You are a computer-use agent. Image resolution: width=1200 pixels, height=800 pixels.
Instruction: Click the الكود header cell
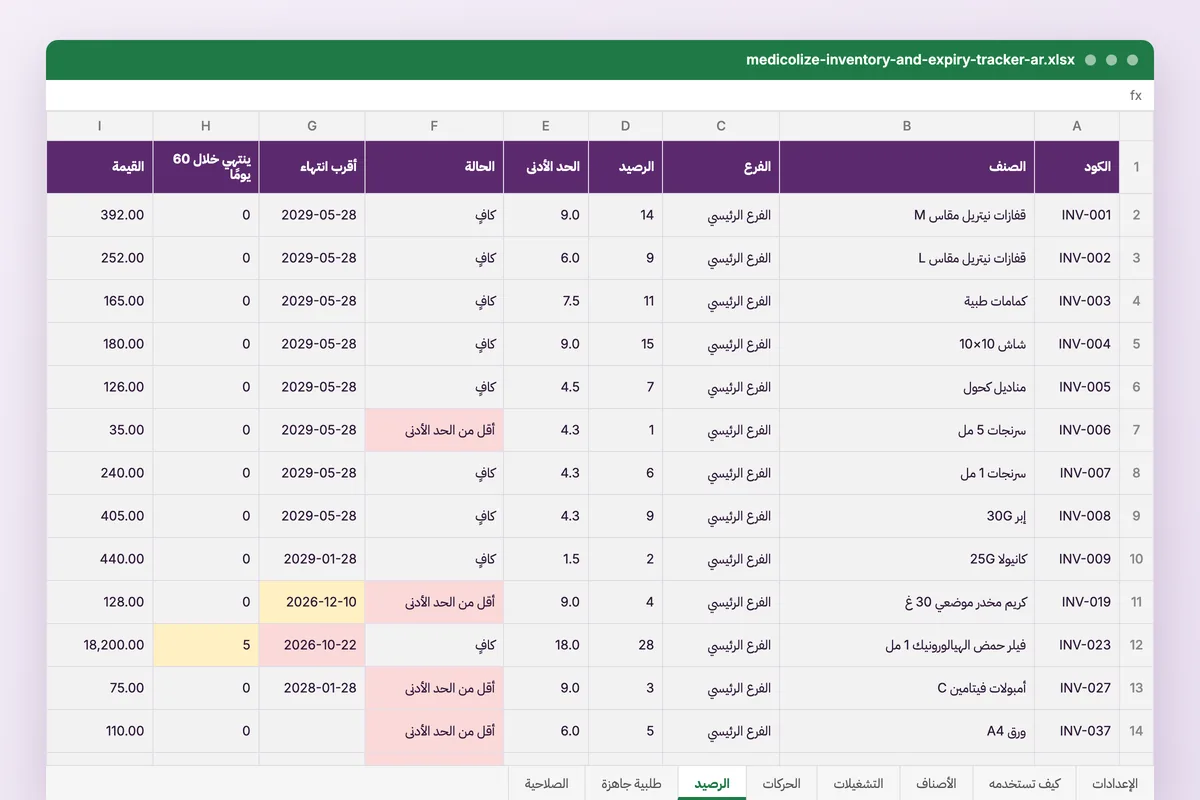coord(1077,167)
